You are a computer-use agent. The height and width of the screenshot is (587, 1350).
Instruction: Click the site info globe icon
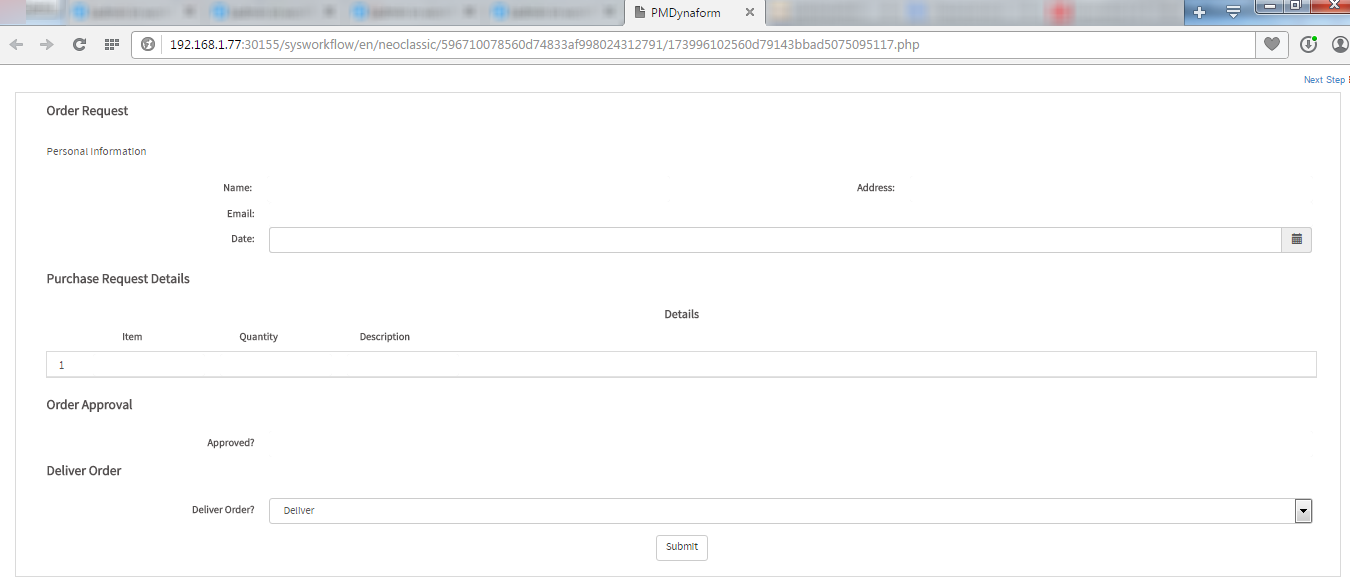pos(148,45)
